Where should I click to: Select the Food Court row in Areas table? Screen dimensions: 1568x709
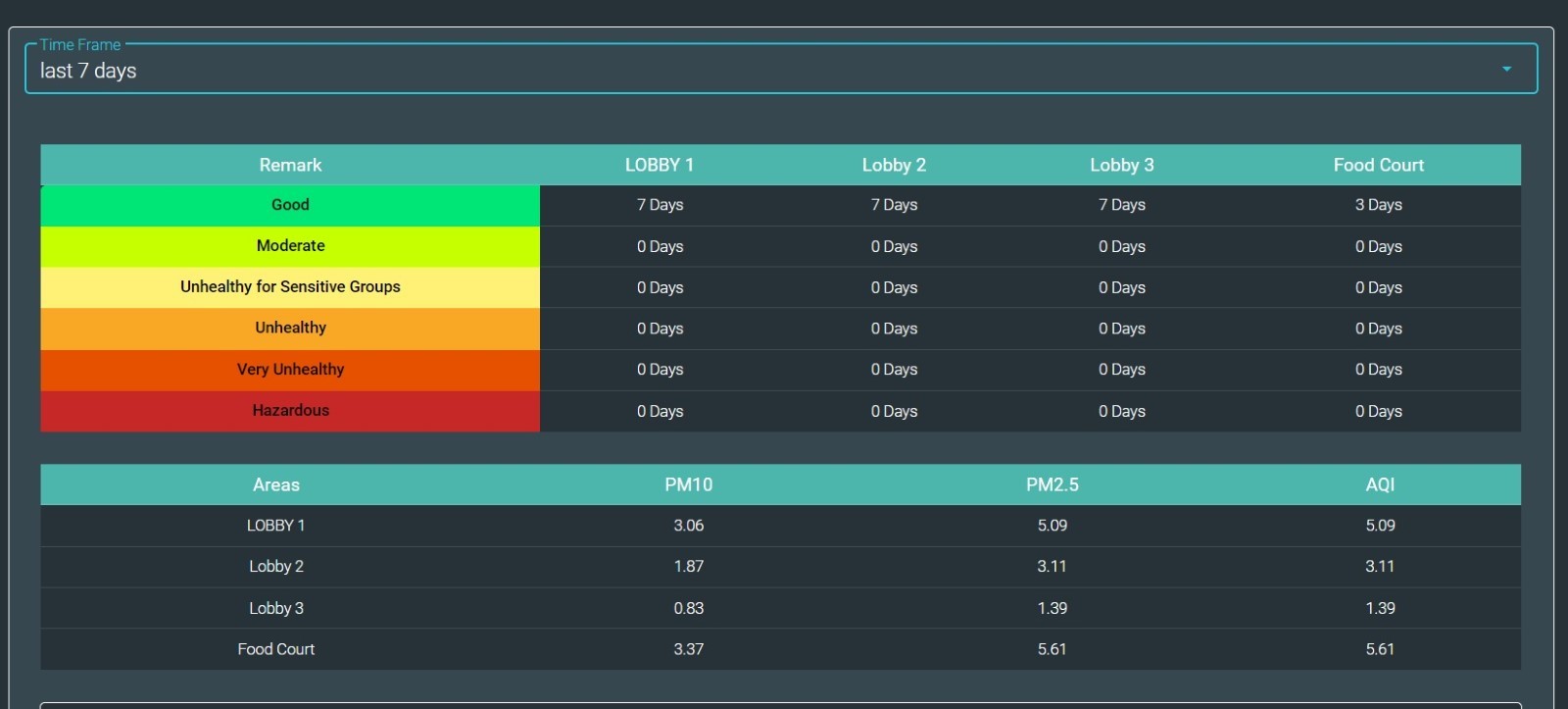tap(276, 649)
